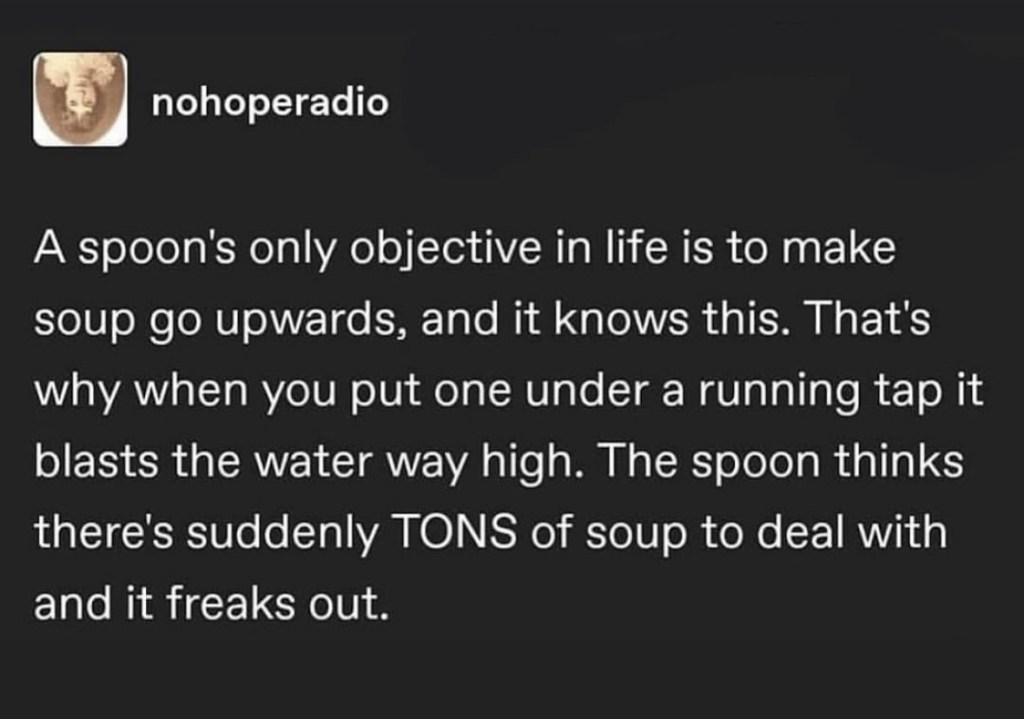Click the phrase "there's suddenly" in the post

[204, 532]
